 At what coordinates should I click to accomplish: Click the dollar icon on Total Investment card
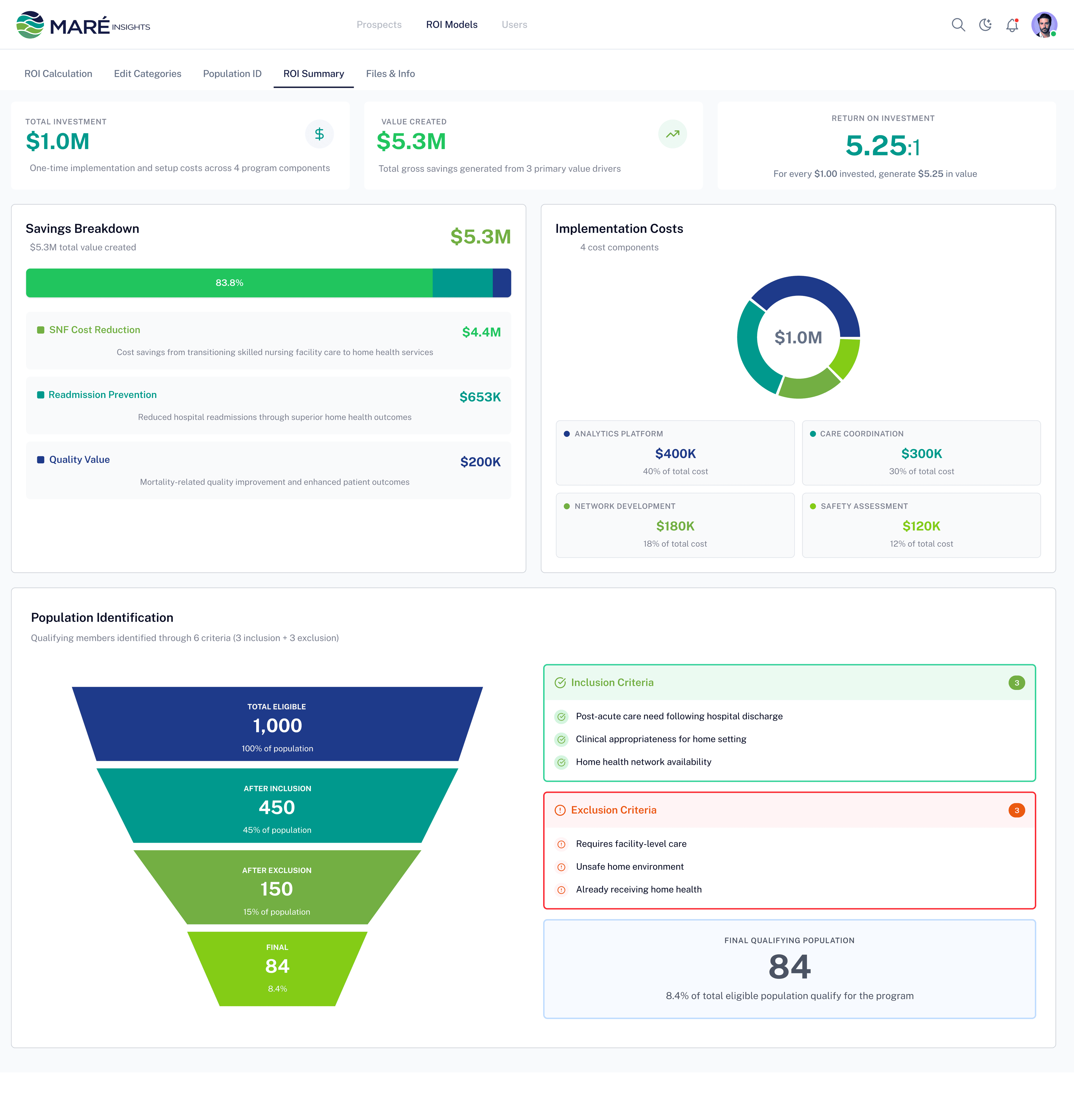[x=319, y=134]
